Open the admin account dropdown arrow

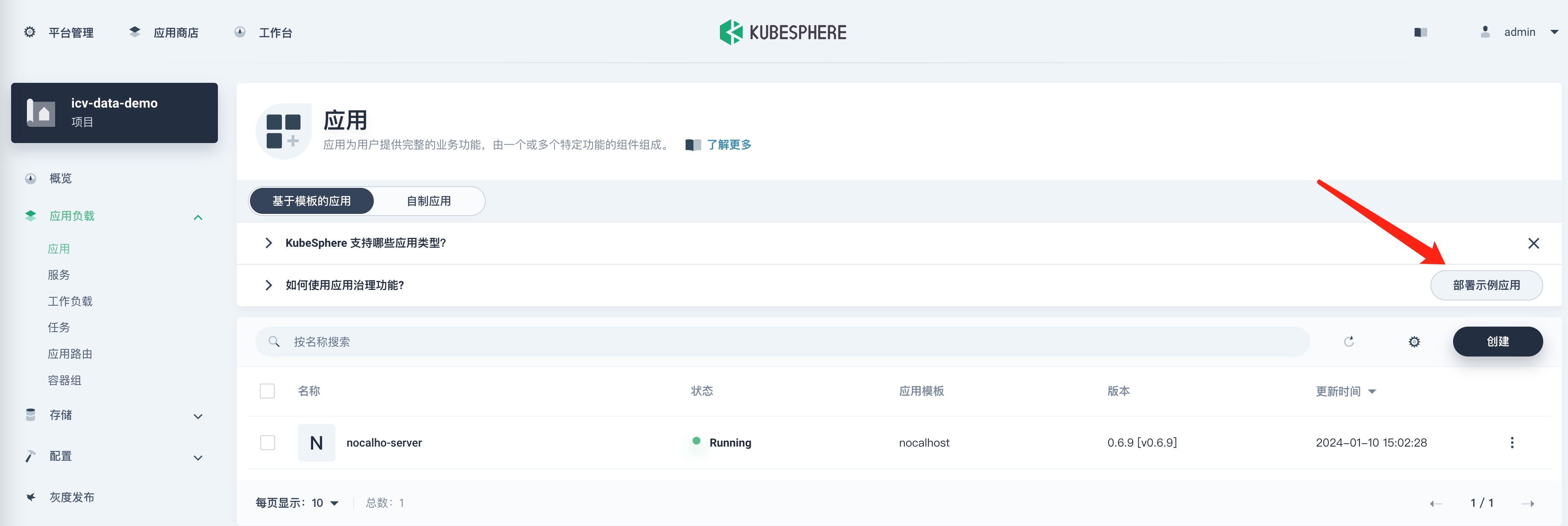point(1554,32)
